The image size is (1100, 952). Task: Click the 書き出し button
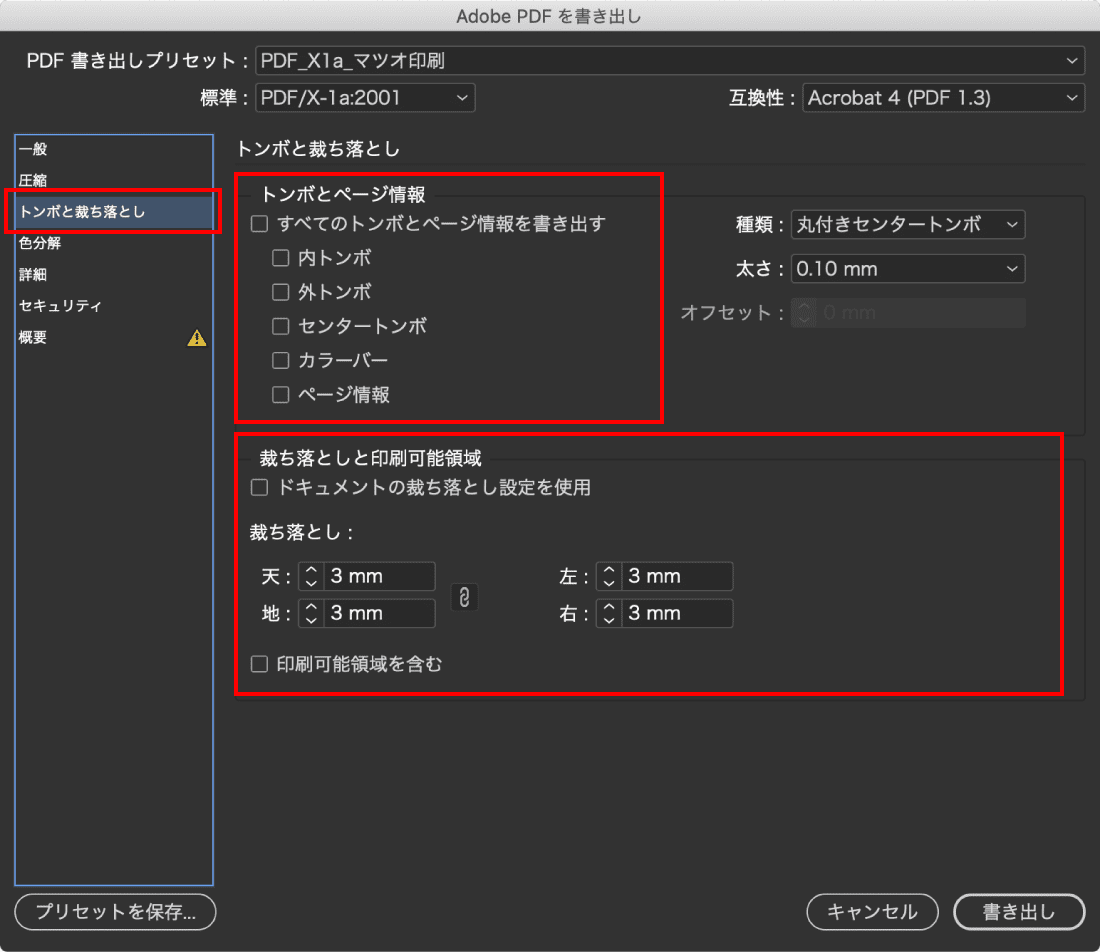1019,912
